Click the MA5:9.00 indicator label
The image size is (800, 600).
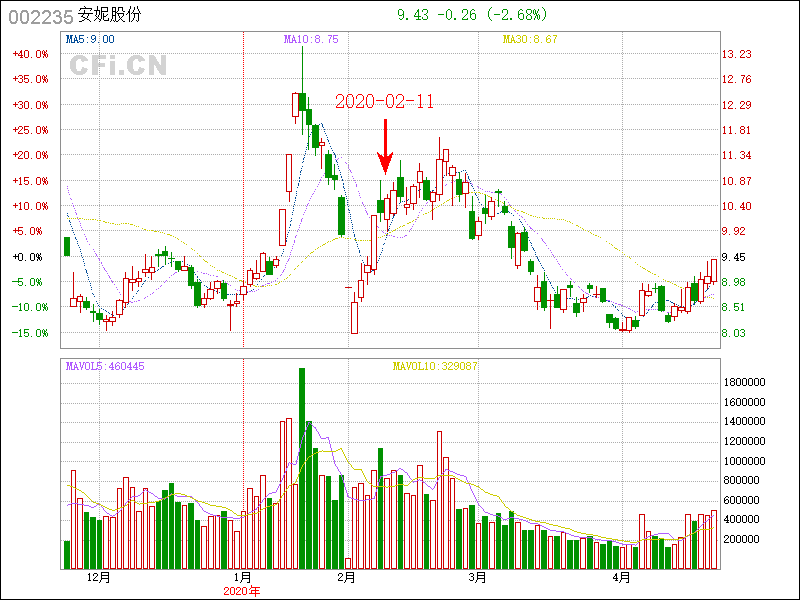[x=90, y=39]
